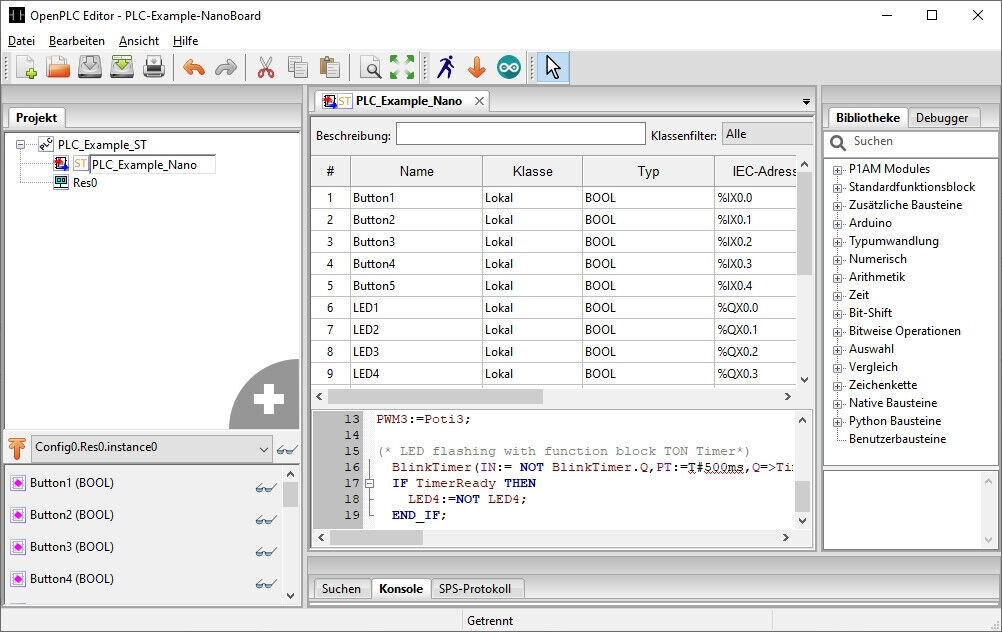Screen dimensions: 1002x632
Task: Click the Res0 resource icon
Action: coord(61,183)
